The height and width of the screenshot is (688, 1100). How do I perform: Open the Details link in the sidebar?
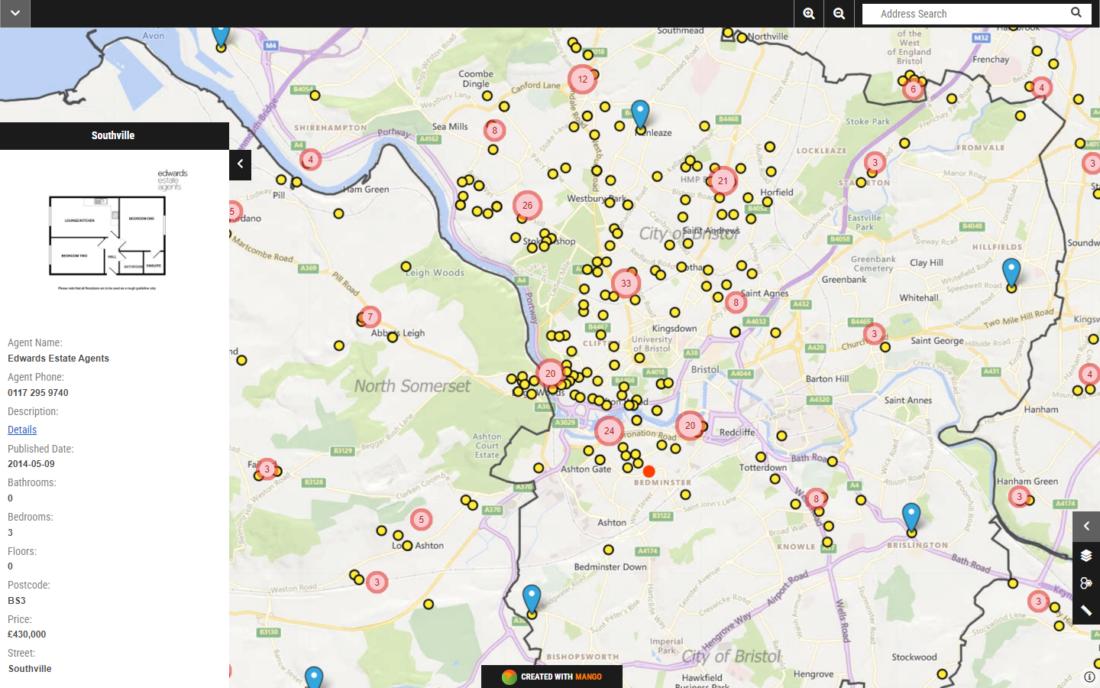click(21, 429)
